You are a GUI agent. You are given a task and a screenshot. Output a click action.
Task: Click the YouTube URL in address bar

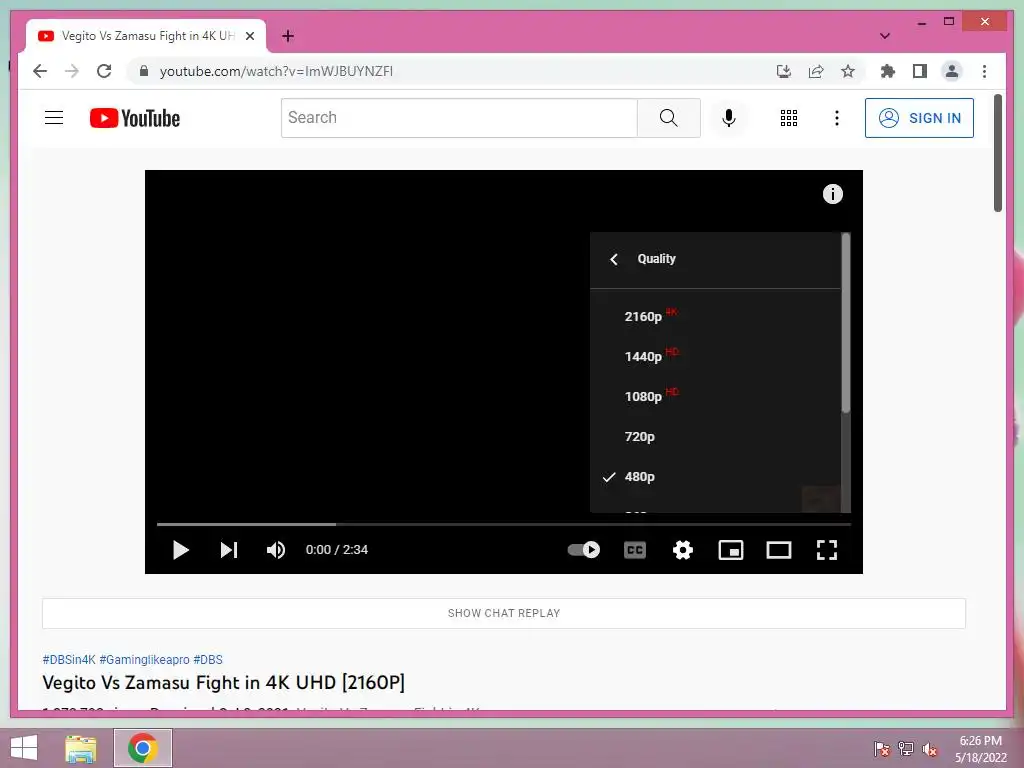(x=276, y=71)
